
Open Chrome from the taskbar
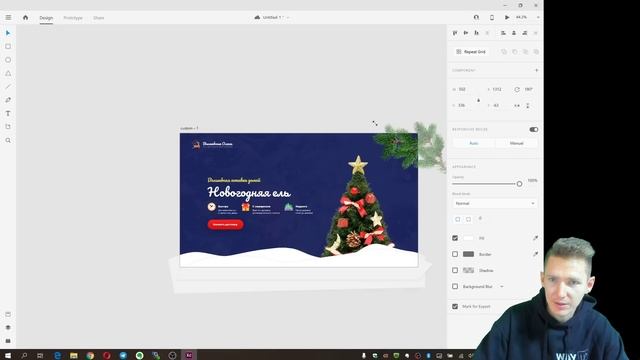(x=90, y=356)
